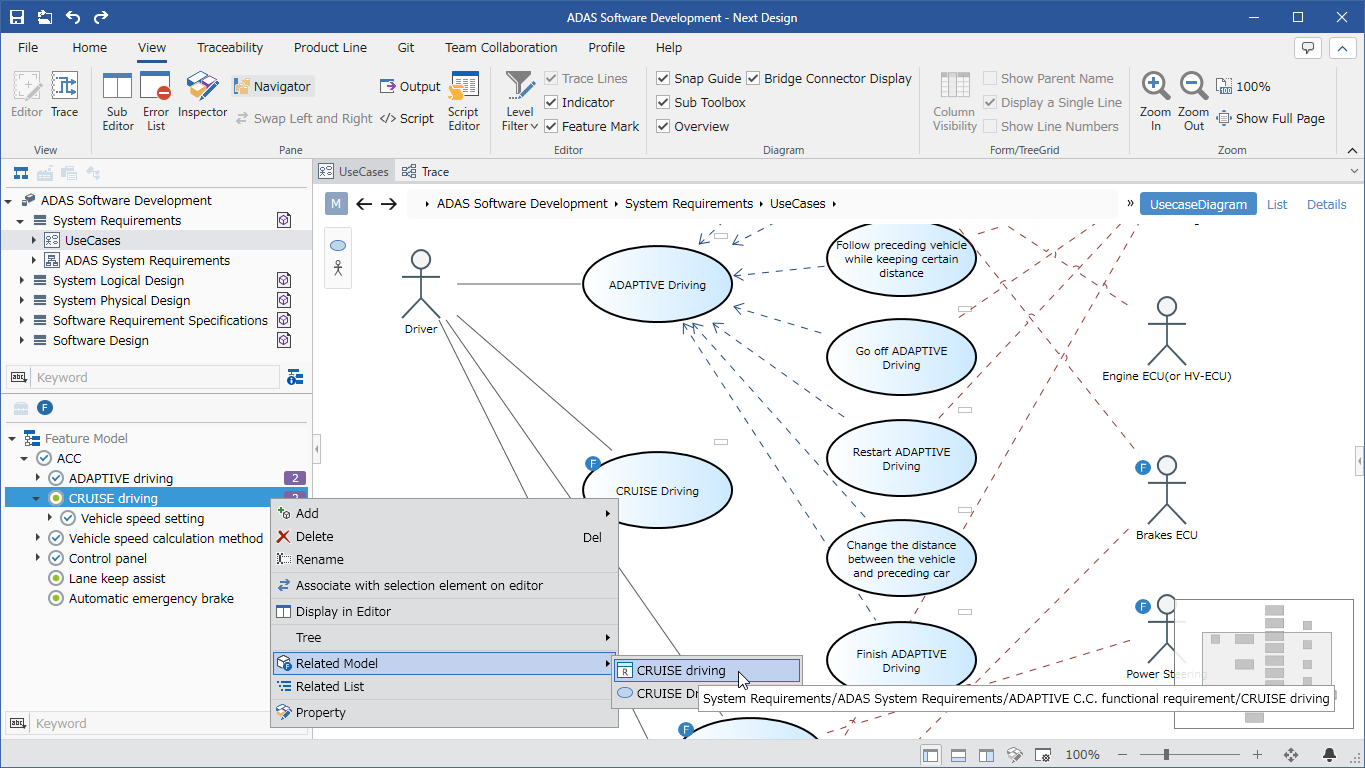Select the actor shape in the toolbox
The image size is (1365, 768).
tap(338, 268)
